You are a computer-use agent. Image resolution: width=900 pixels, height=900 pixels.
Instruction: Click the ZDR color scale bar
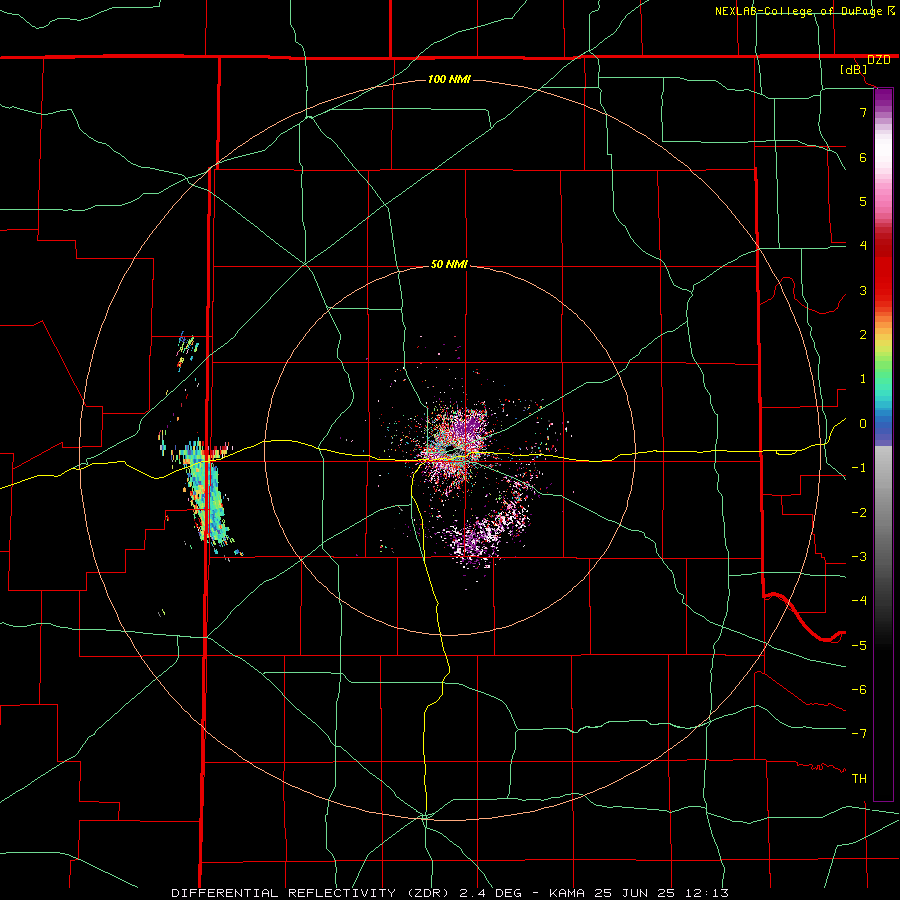coord(883,444)
